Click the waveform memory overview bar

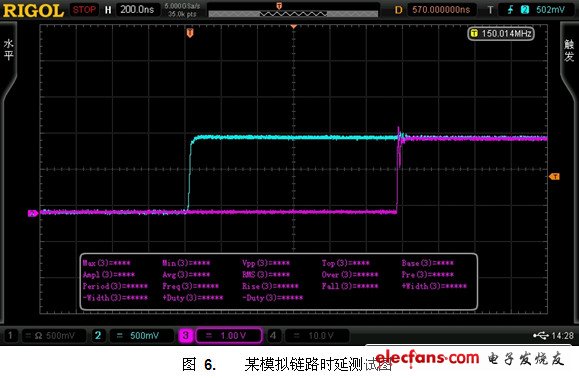(293, 14)
